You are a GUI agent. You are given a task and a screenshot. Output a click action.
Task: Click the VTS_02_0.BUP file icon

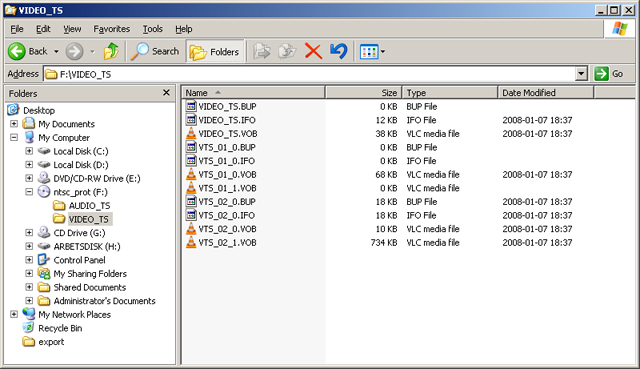191,202
